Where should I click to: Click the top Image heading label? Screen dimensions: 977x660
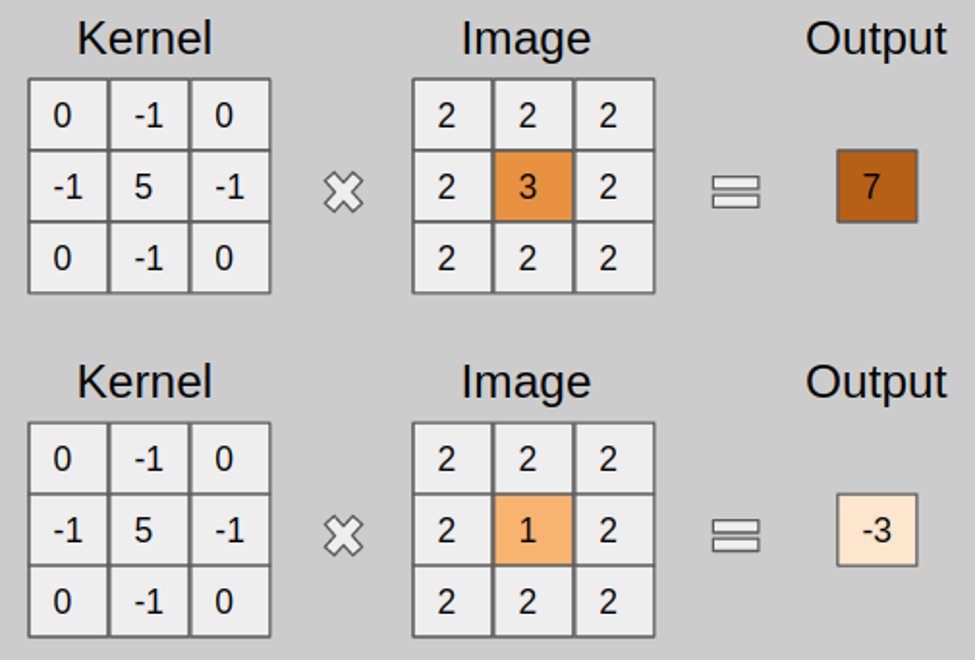[x=526, y=41]
